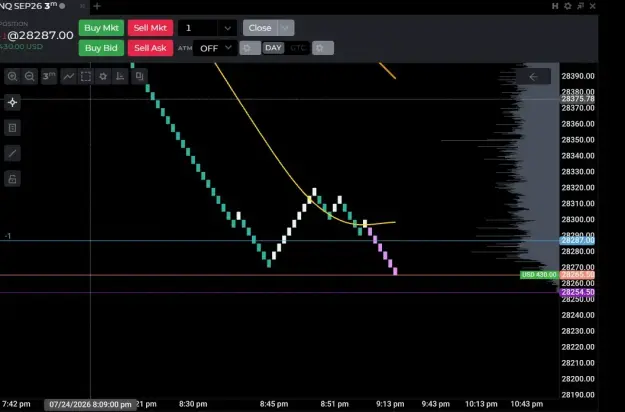Focus the order quantity field
The width and height of the screenshot is (625, 412).
tap(198, 28)
